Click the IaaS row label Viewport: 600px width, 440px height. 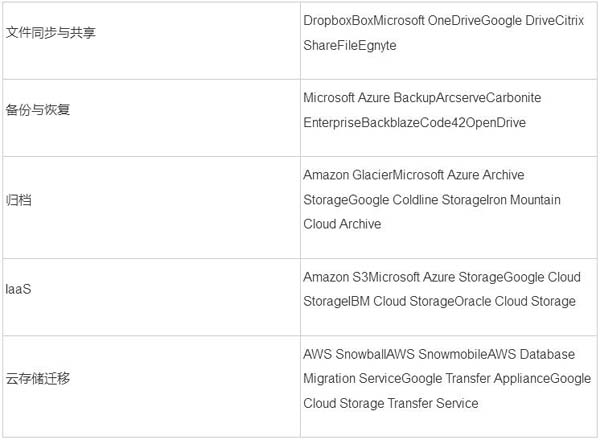19,289
